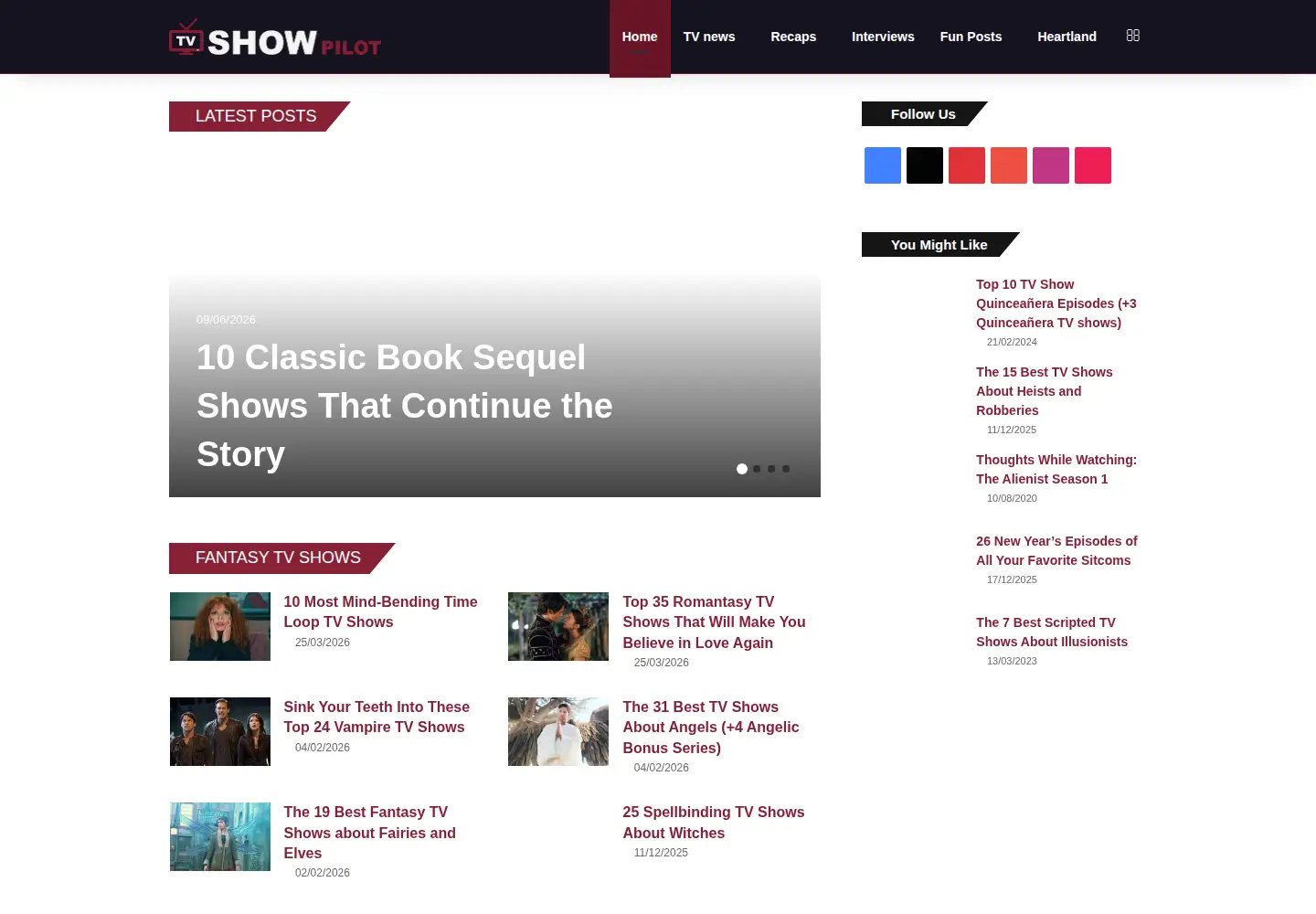Click the date 21/02/2024
Viewport: 1316px width, 914px height.
tap(1012, 342)
